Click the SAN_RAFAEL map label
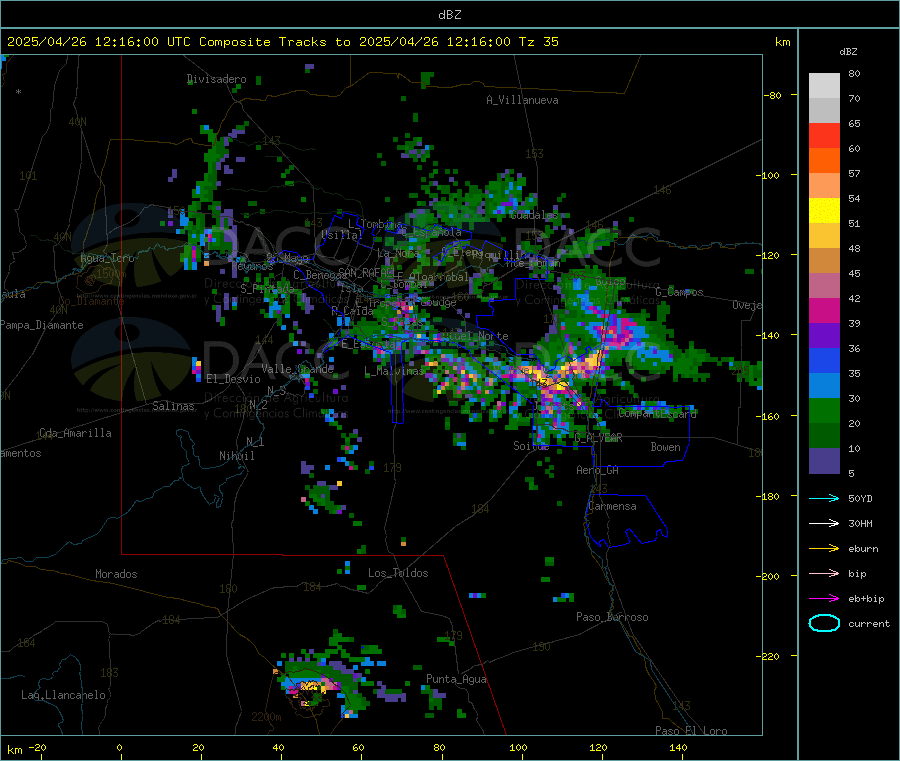This screenshot has height=761, width=900. (x=366, y=272)
